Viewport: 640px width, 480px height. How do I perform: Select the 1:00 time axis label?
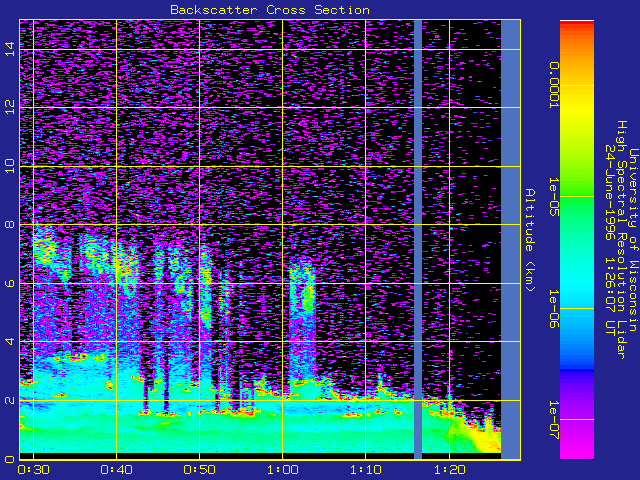pos(282,469)
